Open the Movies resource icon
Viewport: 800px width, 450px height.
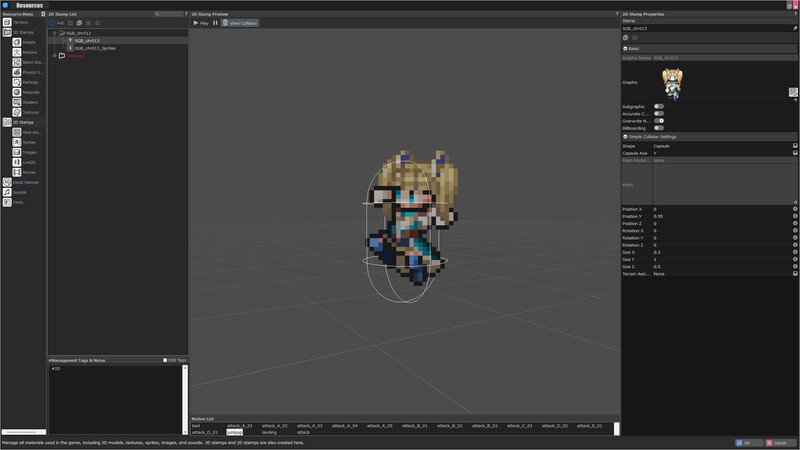coord(17,172)
